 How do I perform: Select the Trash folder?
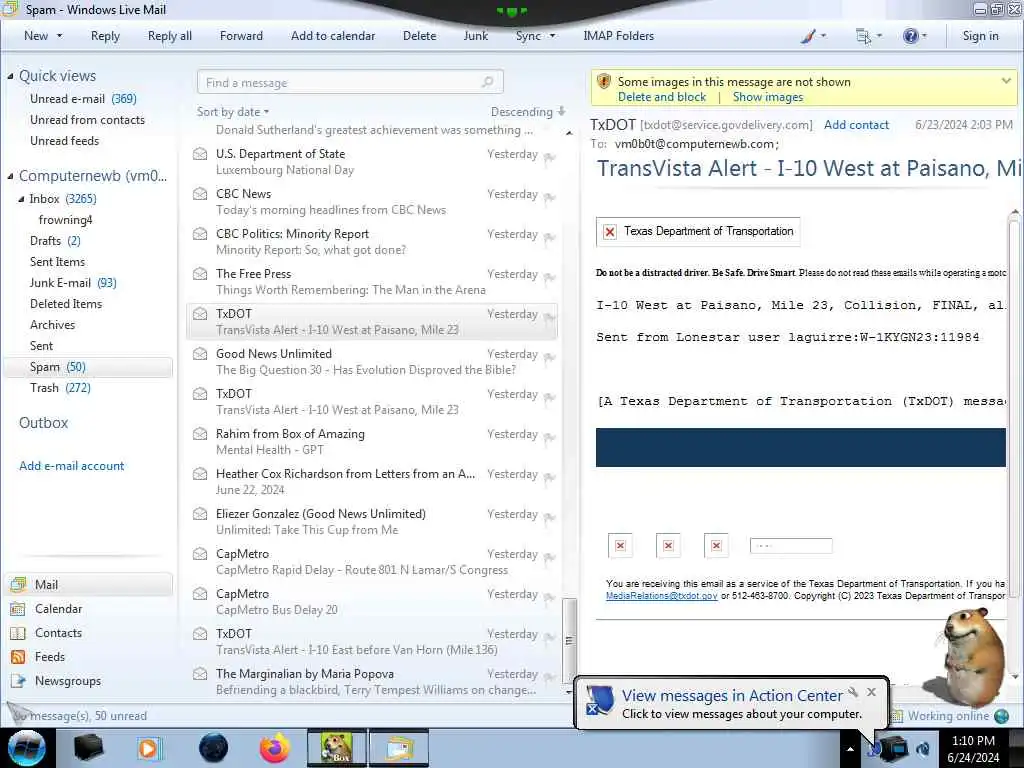click(60, 388)
